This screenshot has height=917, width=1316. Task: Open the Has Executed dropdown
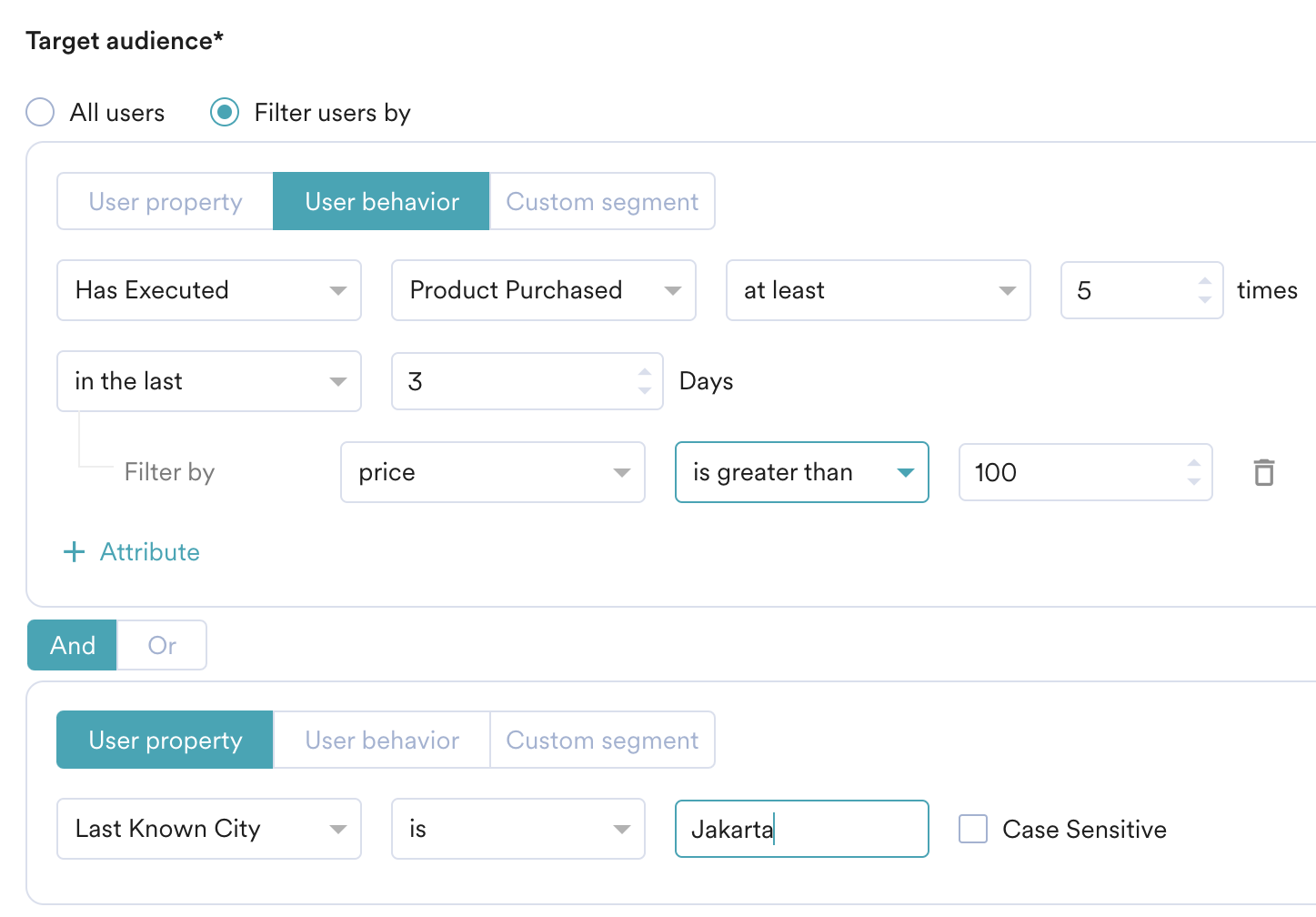click(x=209, y=290)
